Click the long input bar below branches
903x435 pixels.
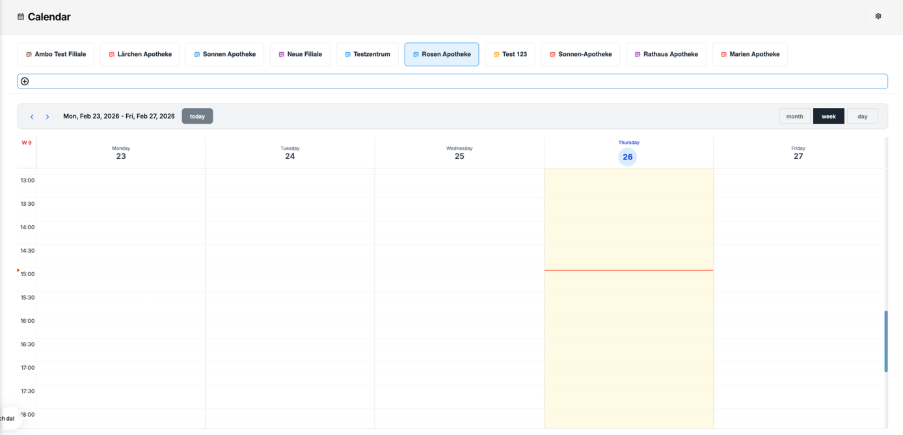(x=452, y=81)
